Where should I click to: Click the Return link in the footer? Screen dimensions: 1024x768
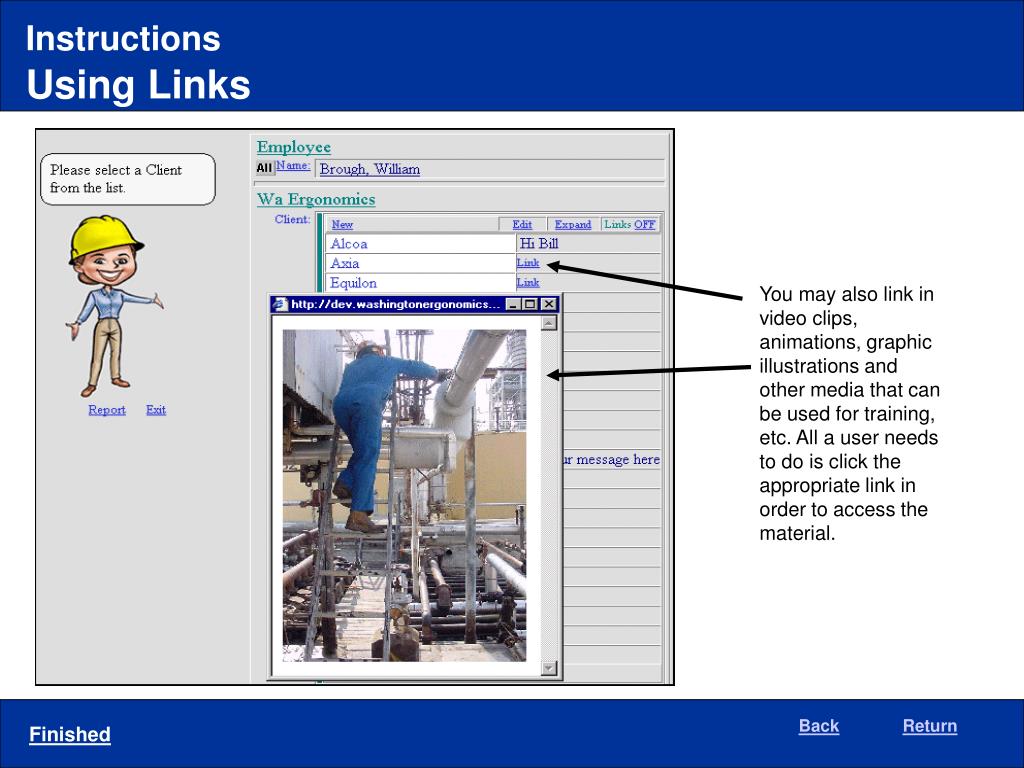click(929, 726)
